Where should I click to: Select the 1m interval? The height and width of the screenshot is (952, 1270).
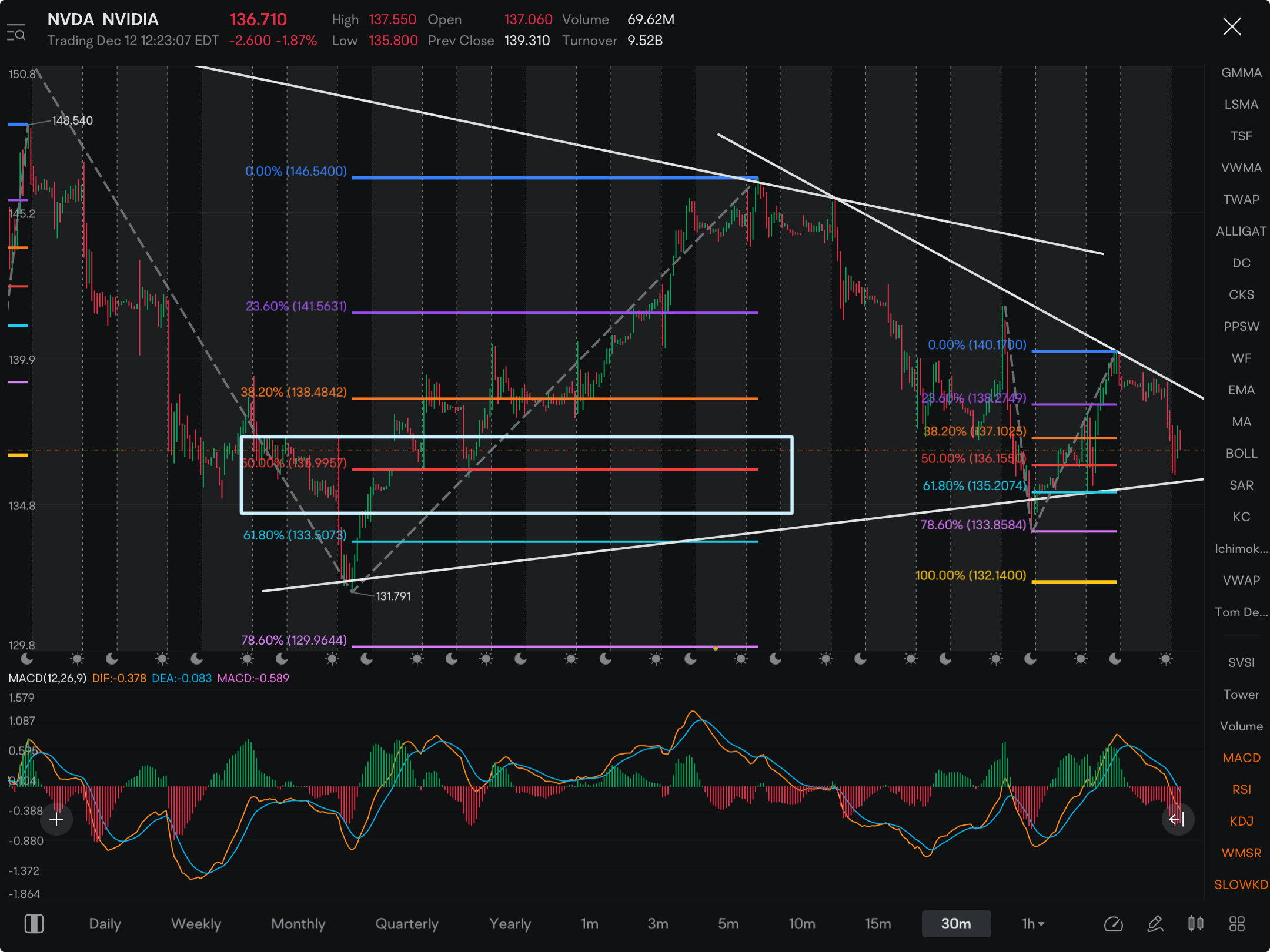(x=590, y=924)
